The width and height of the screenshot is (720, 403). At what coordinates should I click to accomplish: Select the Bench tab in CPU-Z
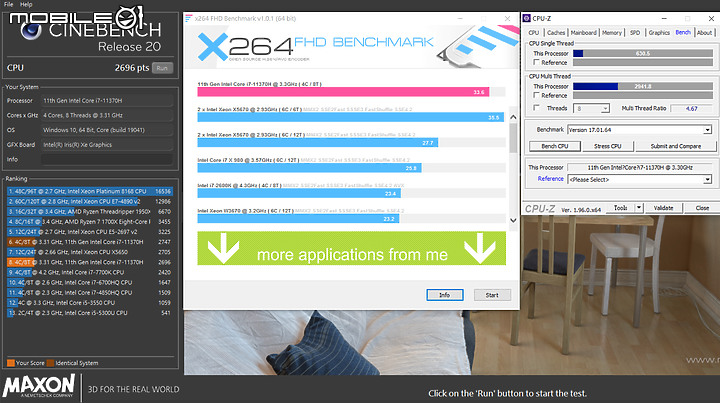click(683, 32)
